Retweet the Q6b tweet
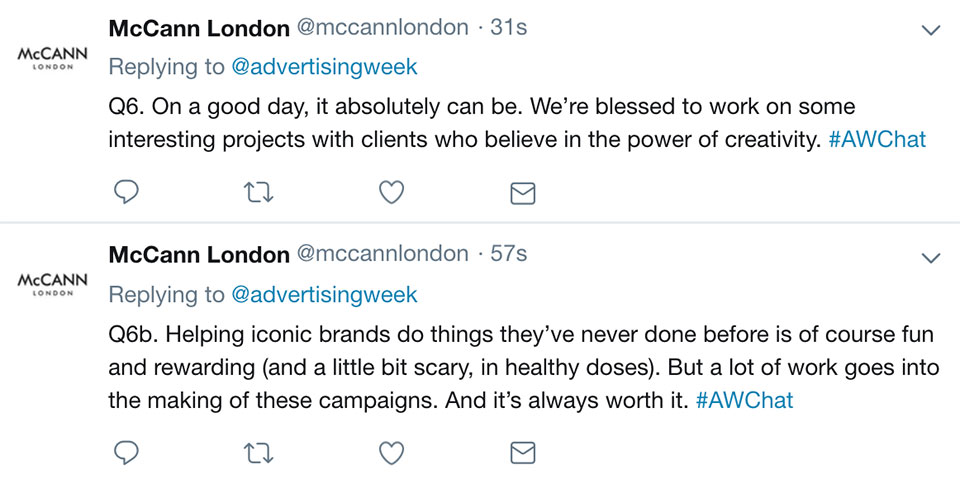Viewport: 960px width, 479px height. tap(258, 453)
